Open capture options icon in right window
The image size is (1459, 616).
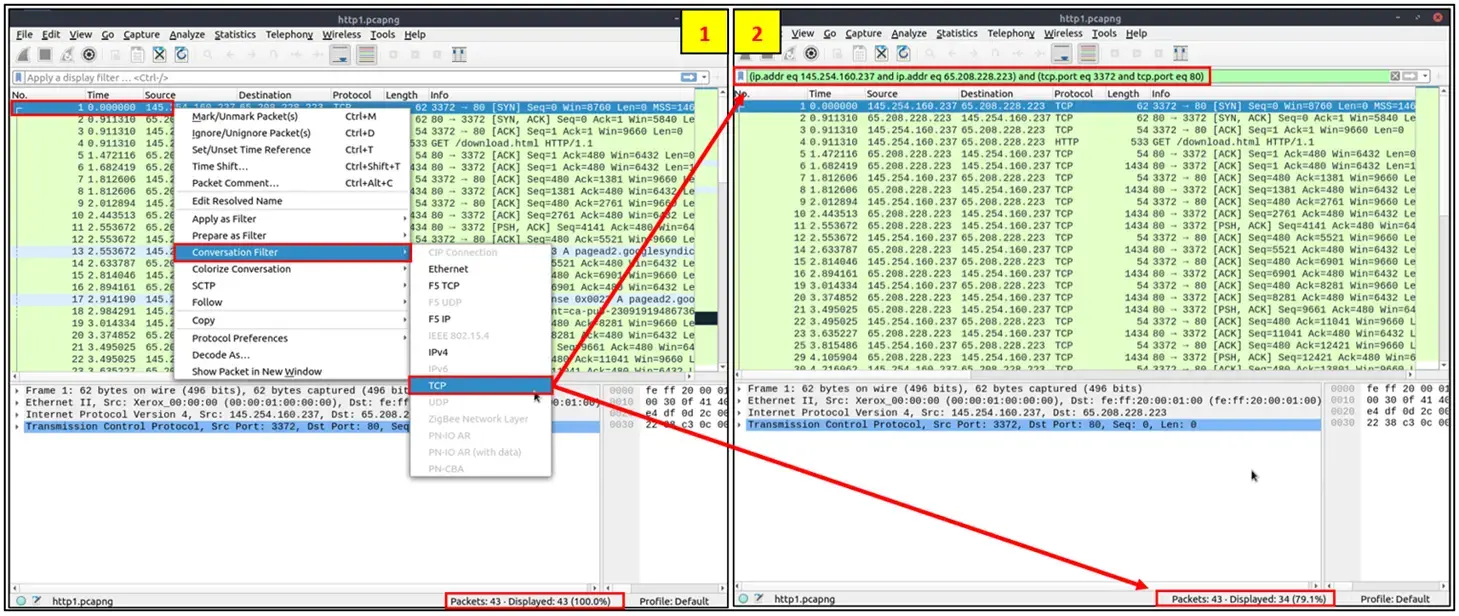[x=811, y=54]
